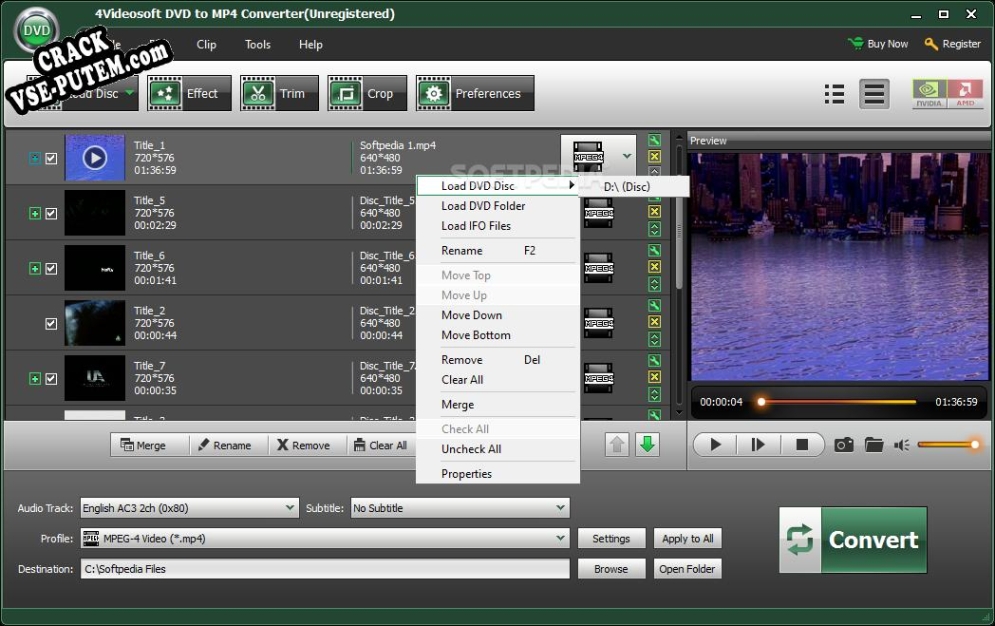This screenshot has height=626, width=995.
Task: Open snapshot folder icon
Action: (x=874, y=445)
